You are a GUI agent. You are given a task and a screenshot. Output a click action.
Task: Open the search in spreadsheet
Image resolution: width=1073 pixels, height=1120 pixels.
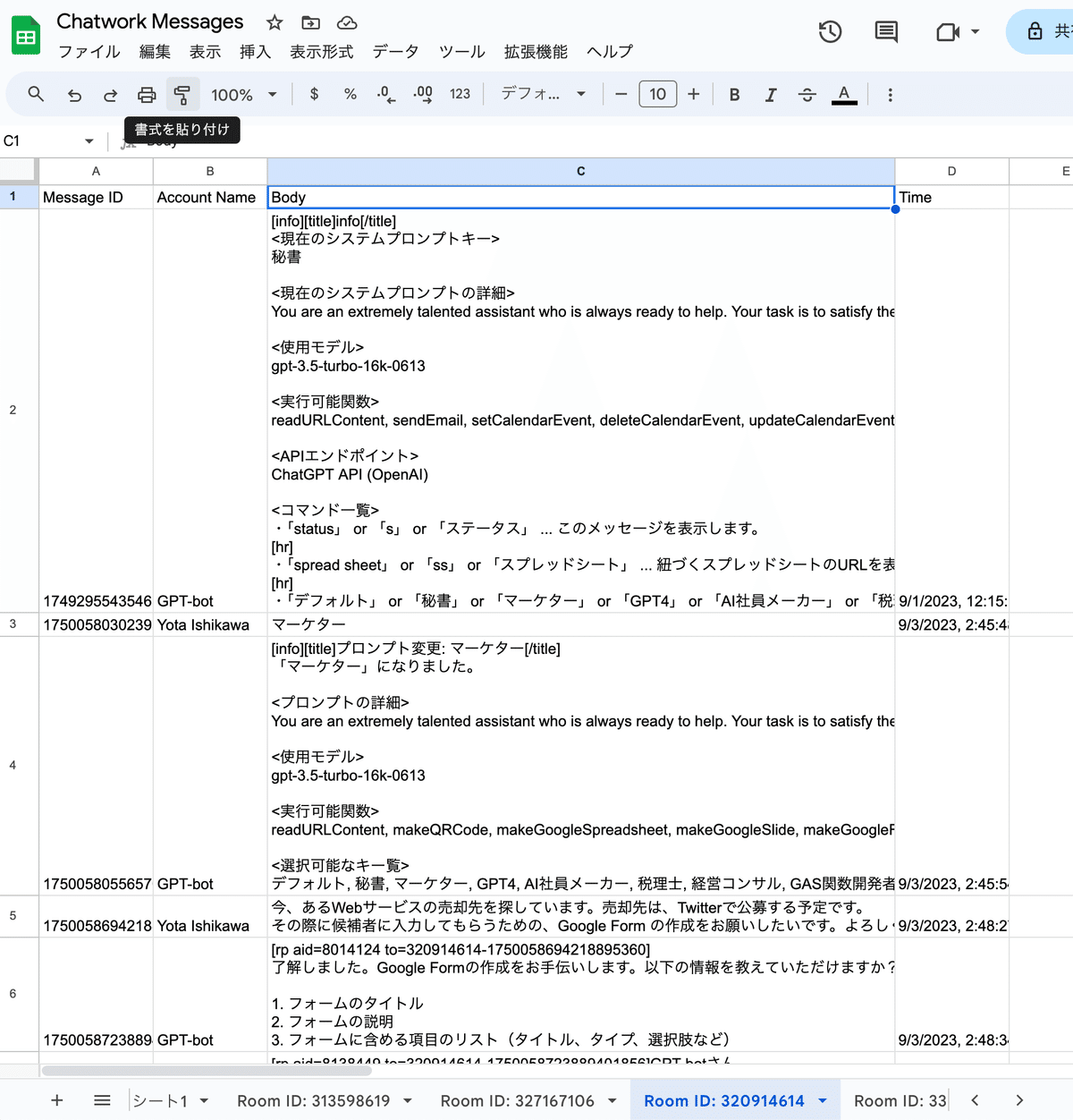[x=36, y=94]
